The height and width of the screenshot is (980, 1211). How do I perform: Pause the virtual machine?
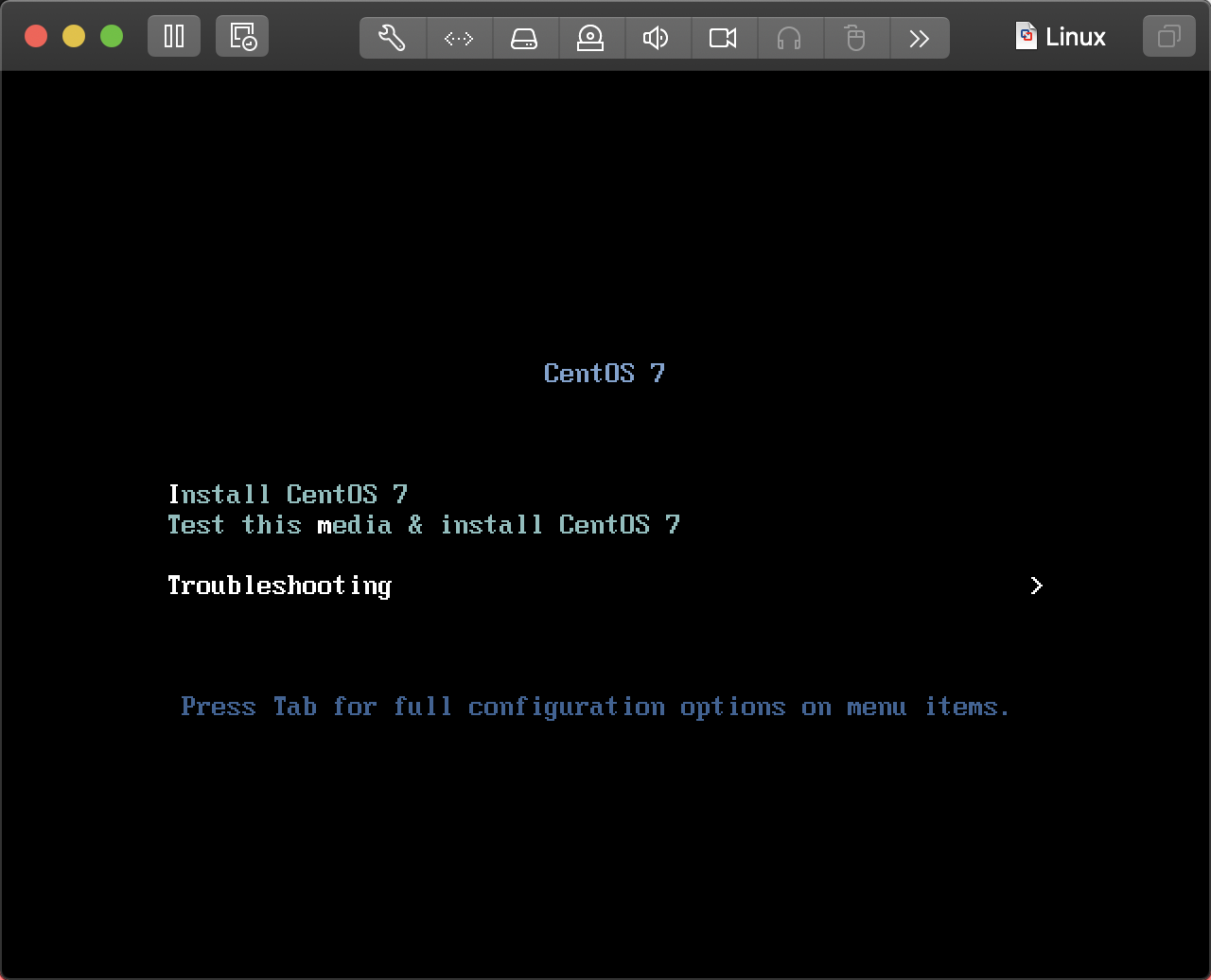point(174,37)
